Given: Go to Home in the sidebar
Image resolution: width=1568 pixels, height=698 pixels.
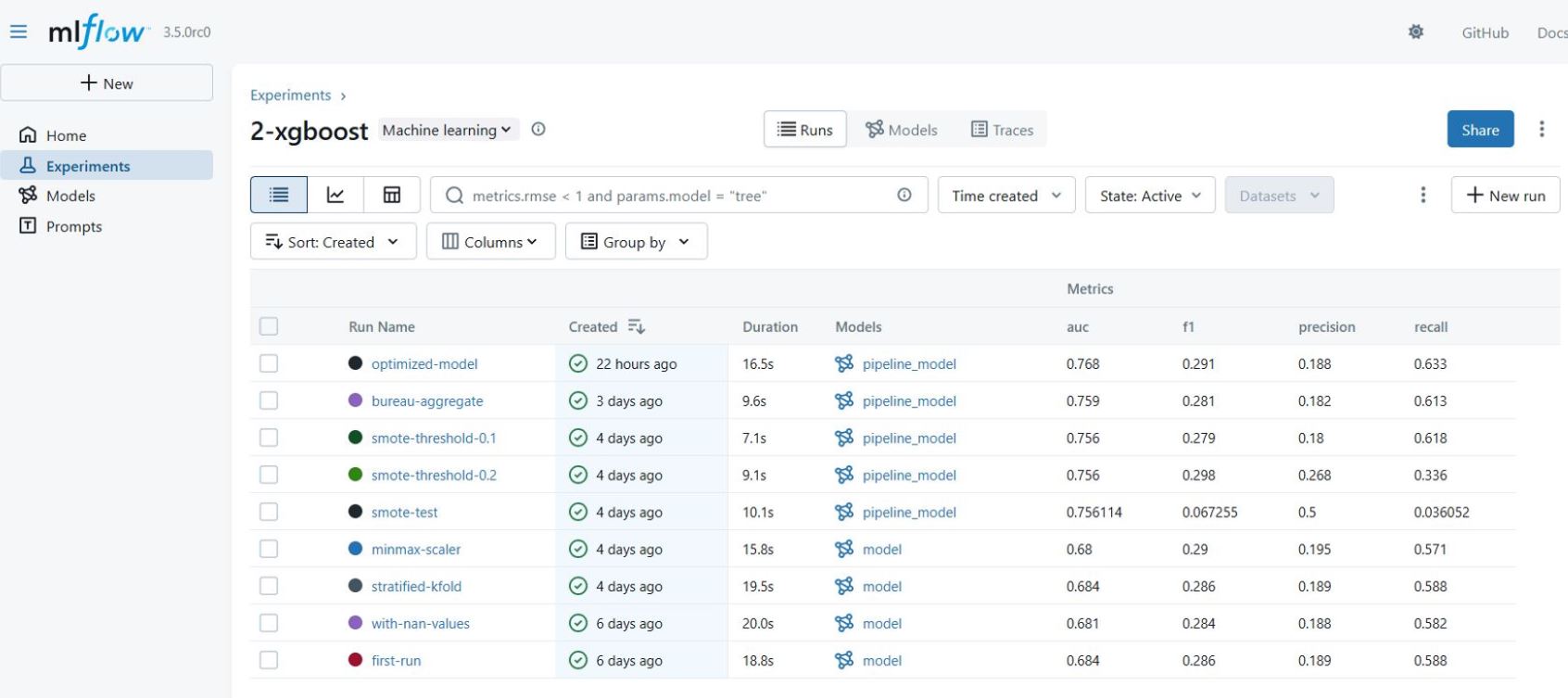Looking at the screenshot, I should click(107, 135).
